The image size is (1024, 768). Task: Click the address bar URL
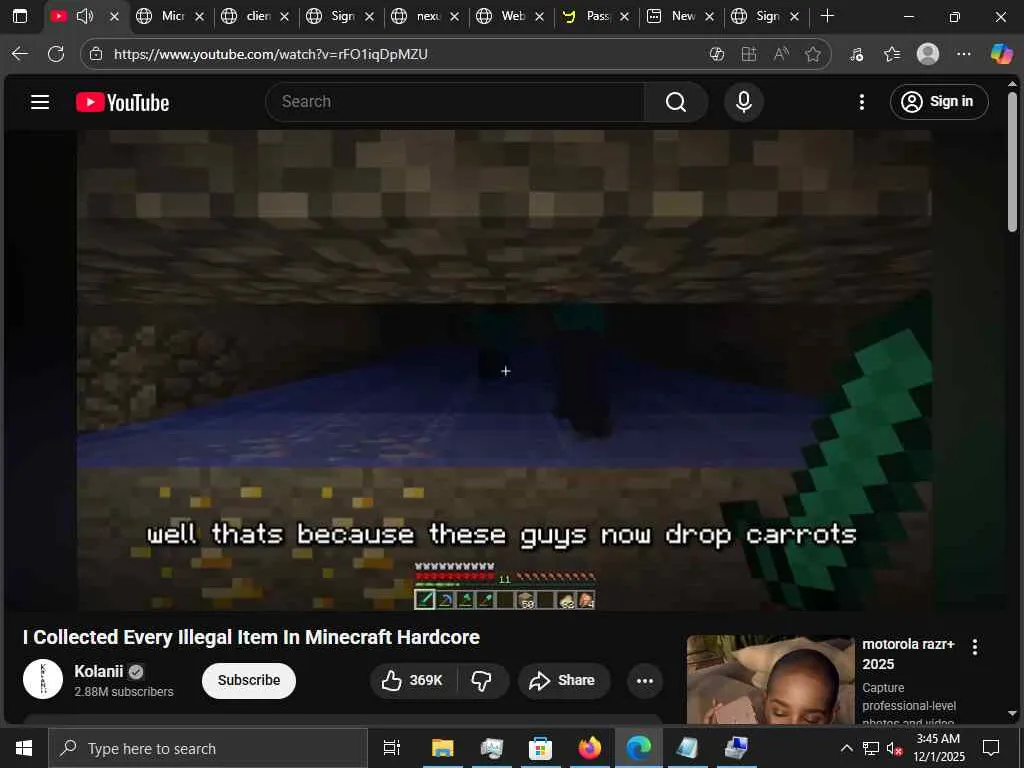coord(270,54)
